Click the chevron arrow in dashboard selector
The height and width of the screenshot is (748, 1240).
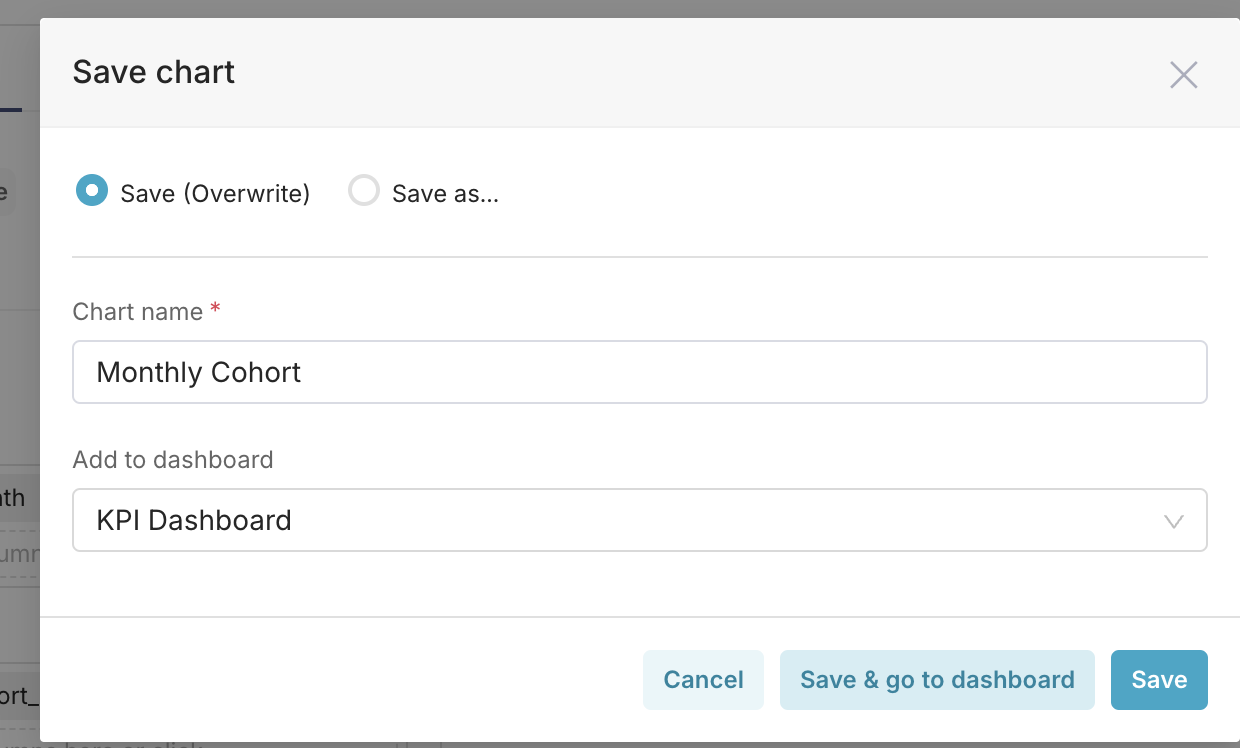(x=1174, y=521)
